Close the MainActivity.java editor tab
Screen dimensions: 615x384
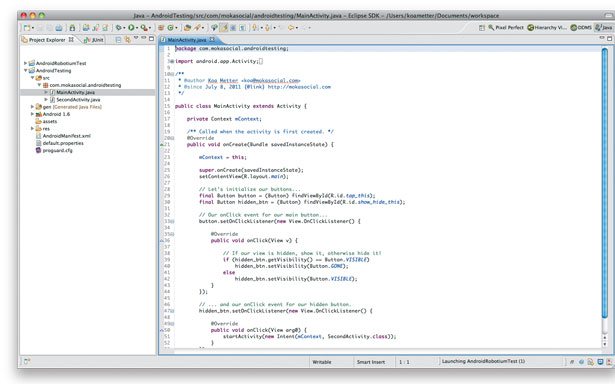point(212,40)
